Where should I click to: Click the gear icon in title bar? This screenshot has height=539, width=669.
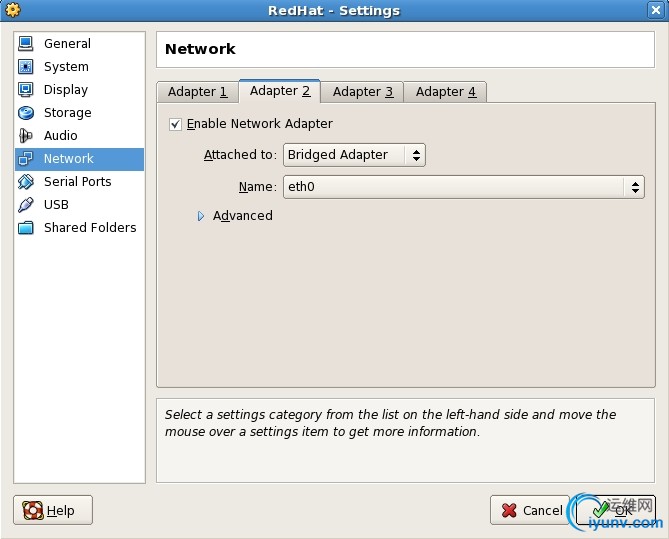click(13, 10)
